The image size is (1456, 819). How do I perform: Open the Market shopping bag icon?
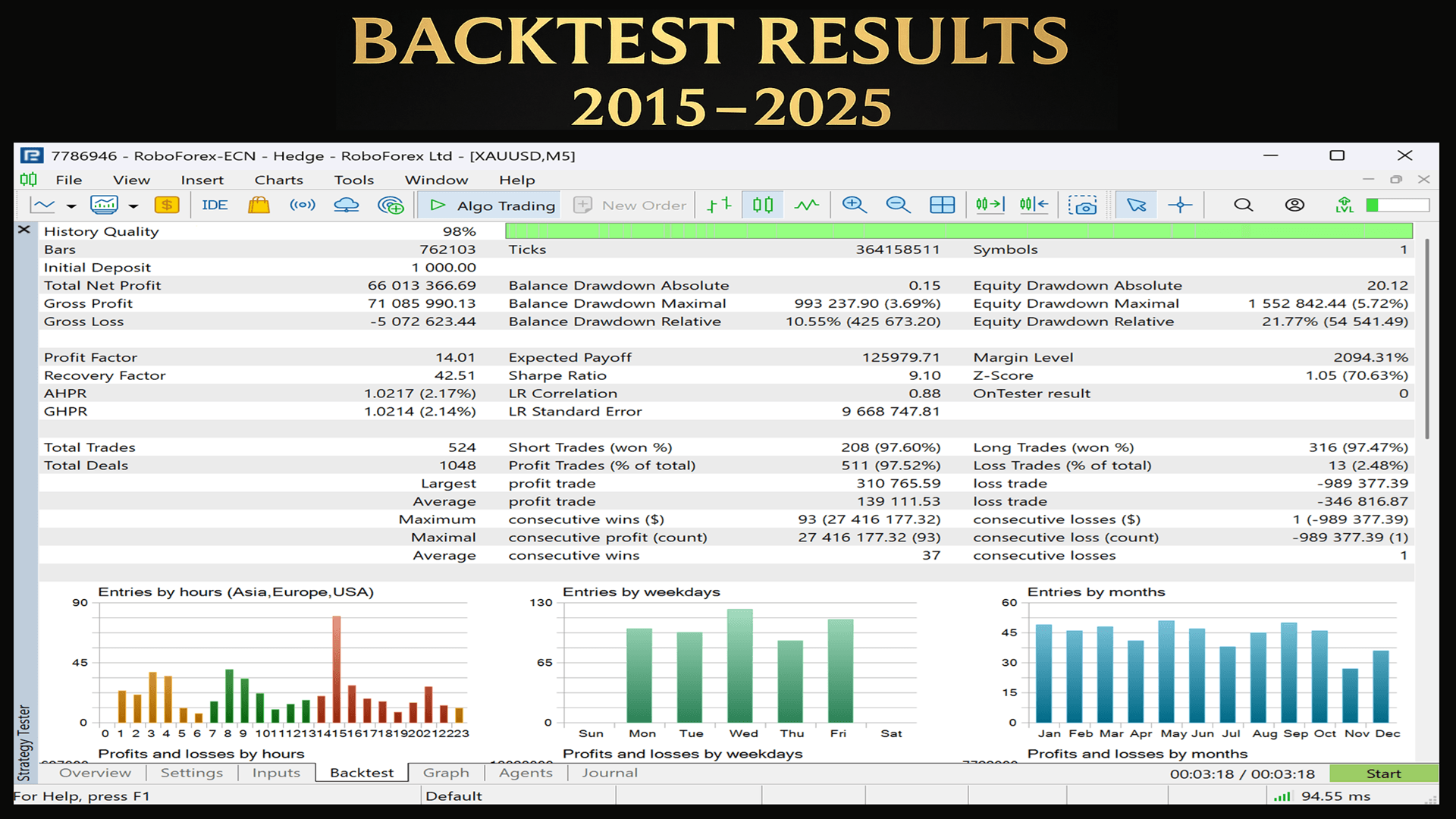259,205
